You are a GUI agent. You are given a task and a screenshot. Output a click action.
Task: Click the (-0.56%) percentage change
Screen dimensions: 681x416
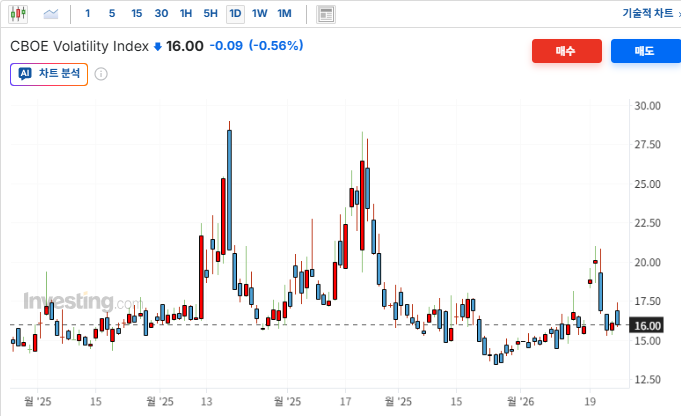[x=276, y=46]
